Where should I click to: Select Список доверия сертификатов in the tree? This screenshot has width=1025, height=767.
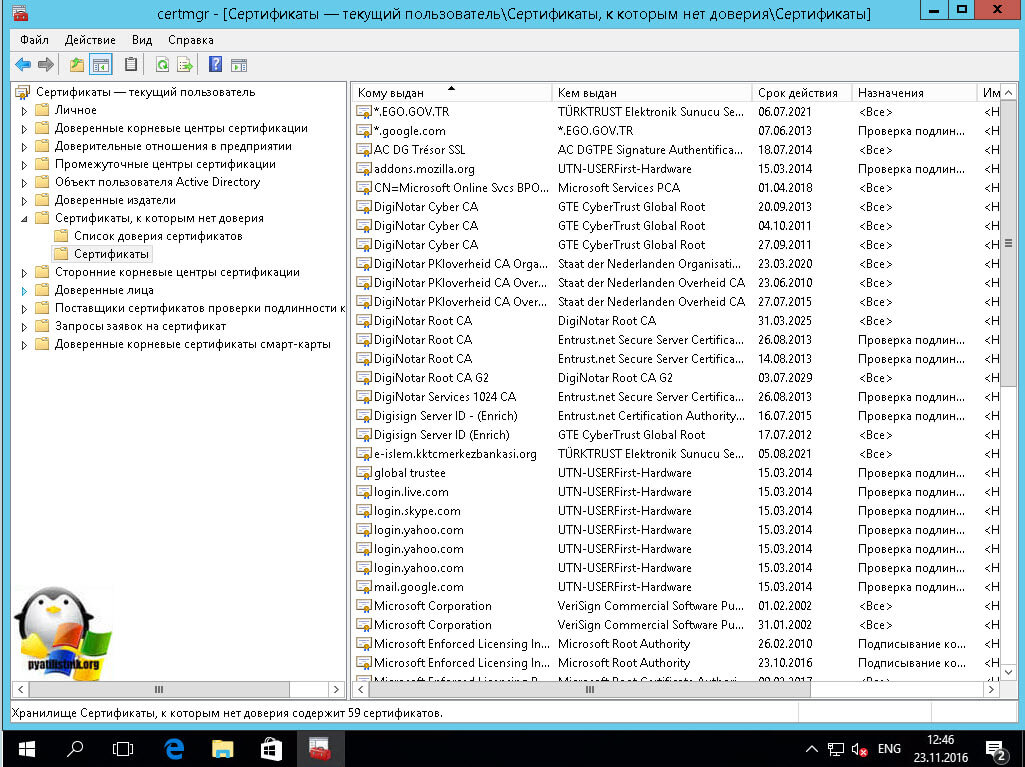[x=158, y=236]
